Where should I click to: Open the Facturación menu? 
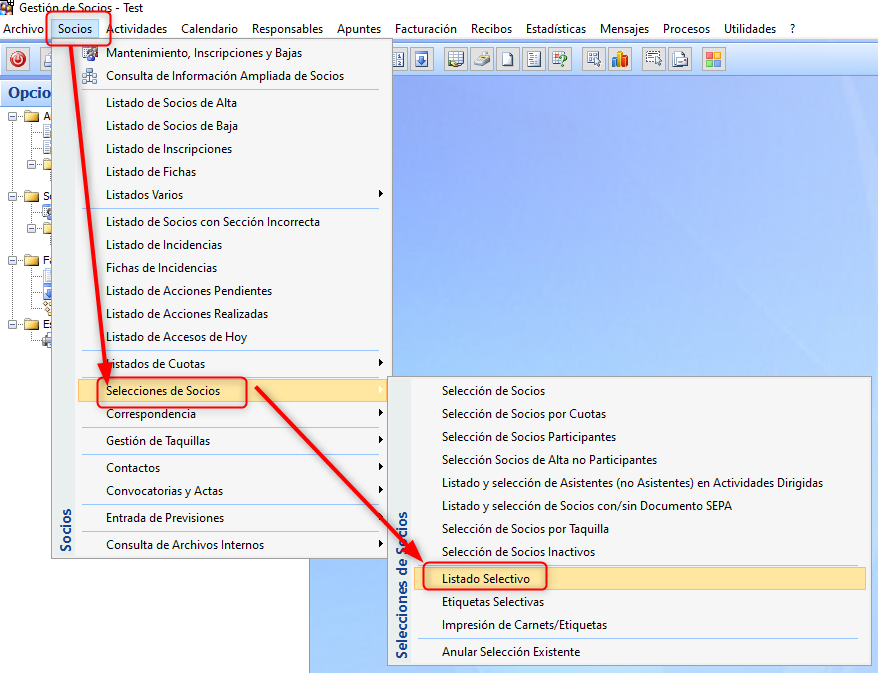(x=425, y=29)
